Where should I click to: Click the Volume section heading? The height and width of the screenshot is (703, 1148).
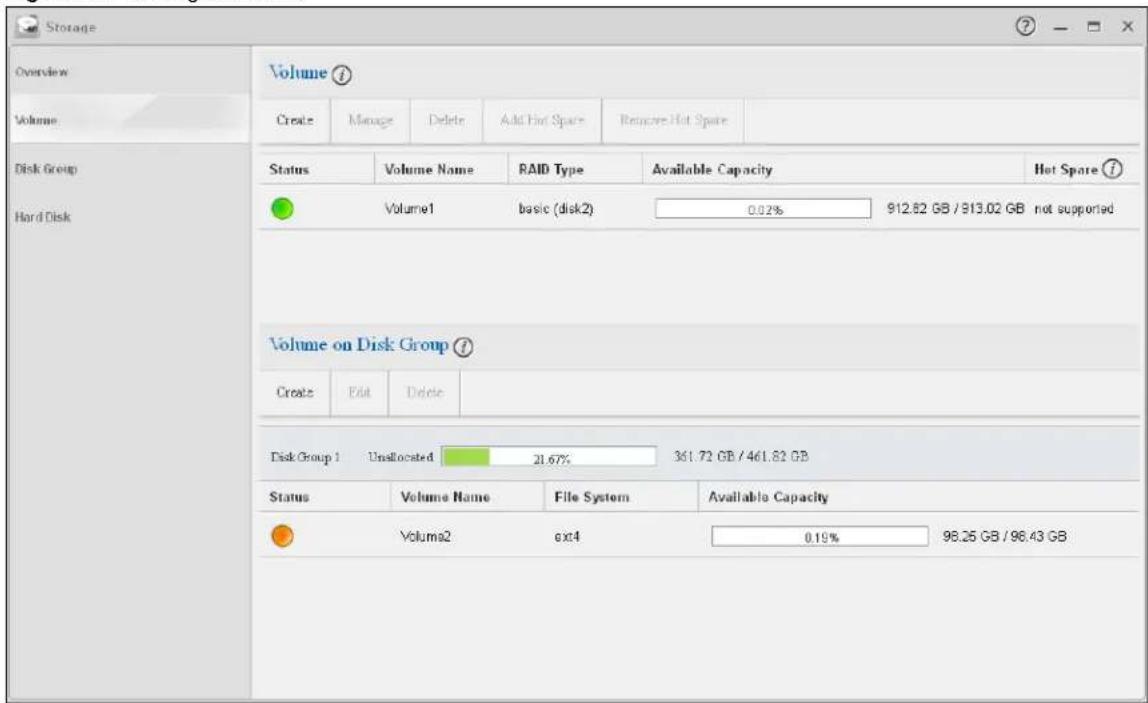(x=298, y=72)
